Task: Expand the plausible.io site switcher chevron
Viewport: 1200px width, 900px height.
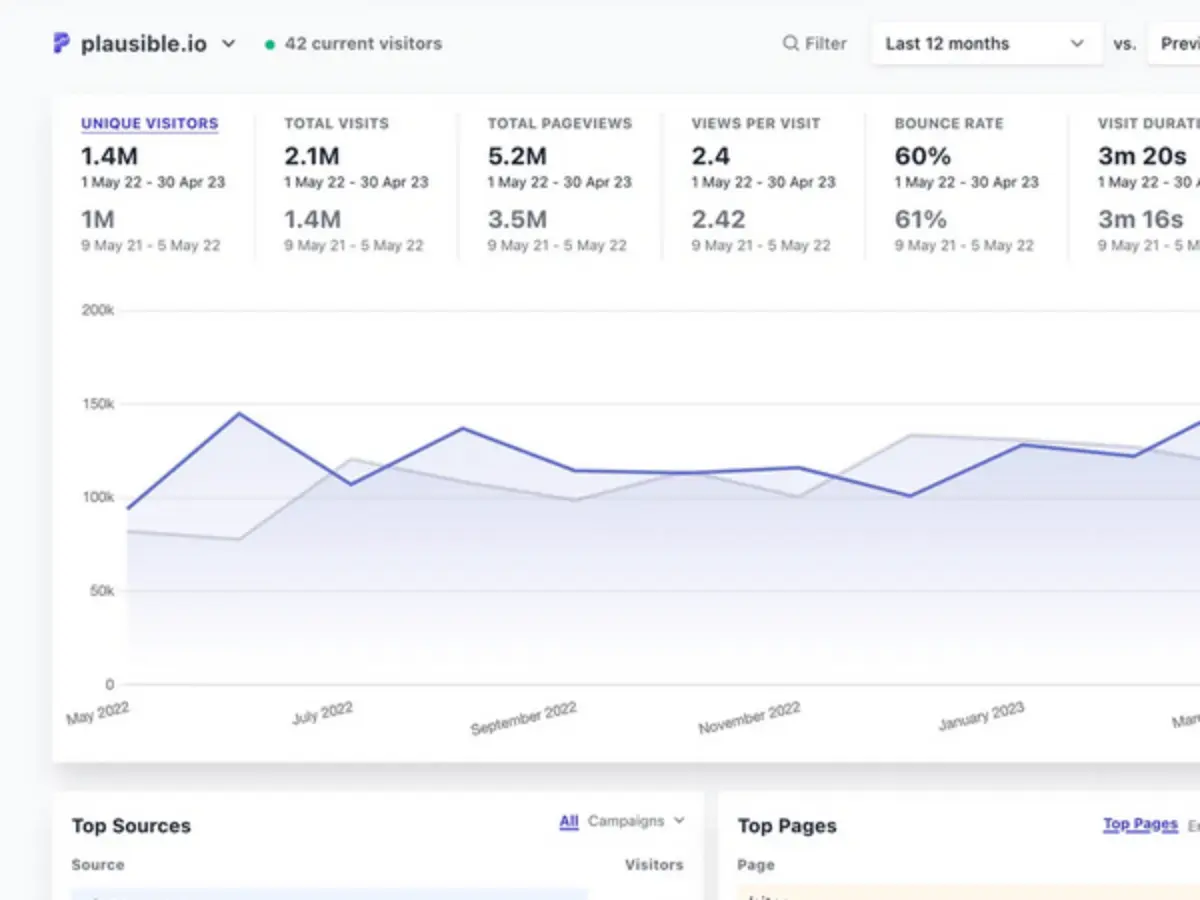Action: pyautogui.click(x=229, y=43)
